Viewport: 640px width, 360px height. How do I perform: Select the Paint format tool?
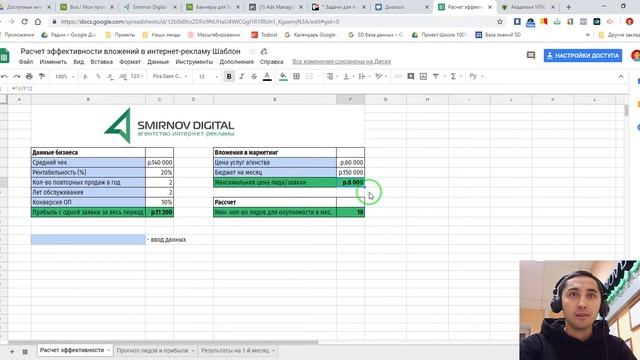tap(42, 76)
